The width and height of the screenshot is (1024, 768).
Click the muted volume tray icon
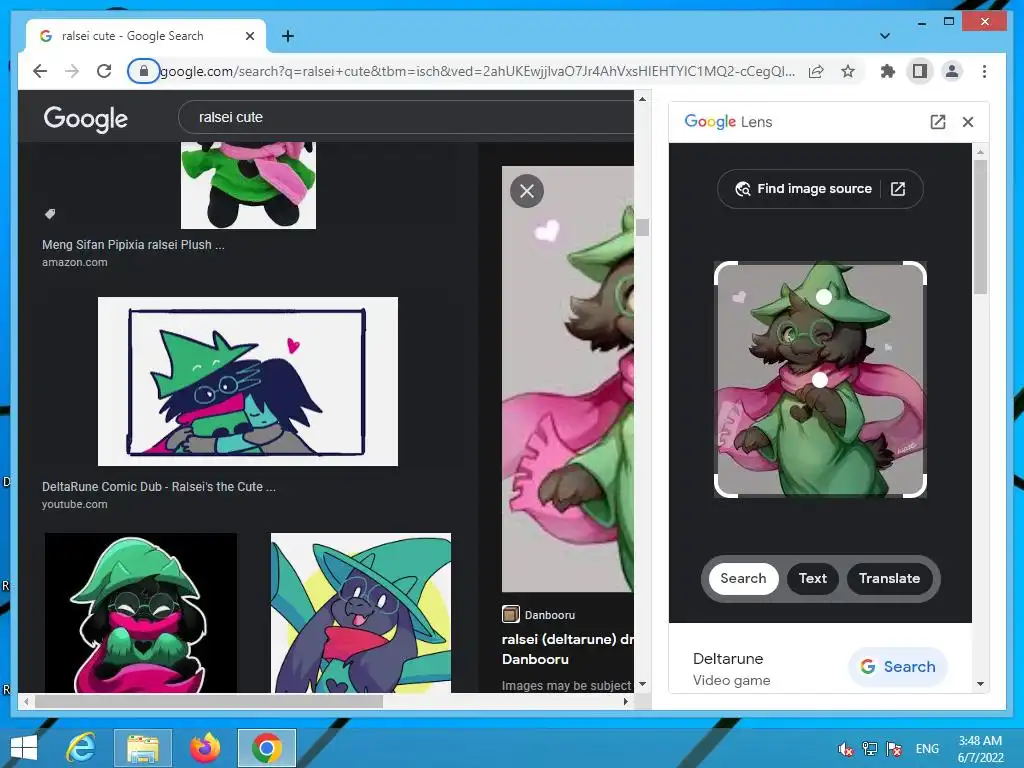[846, 749]
